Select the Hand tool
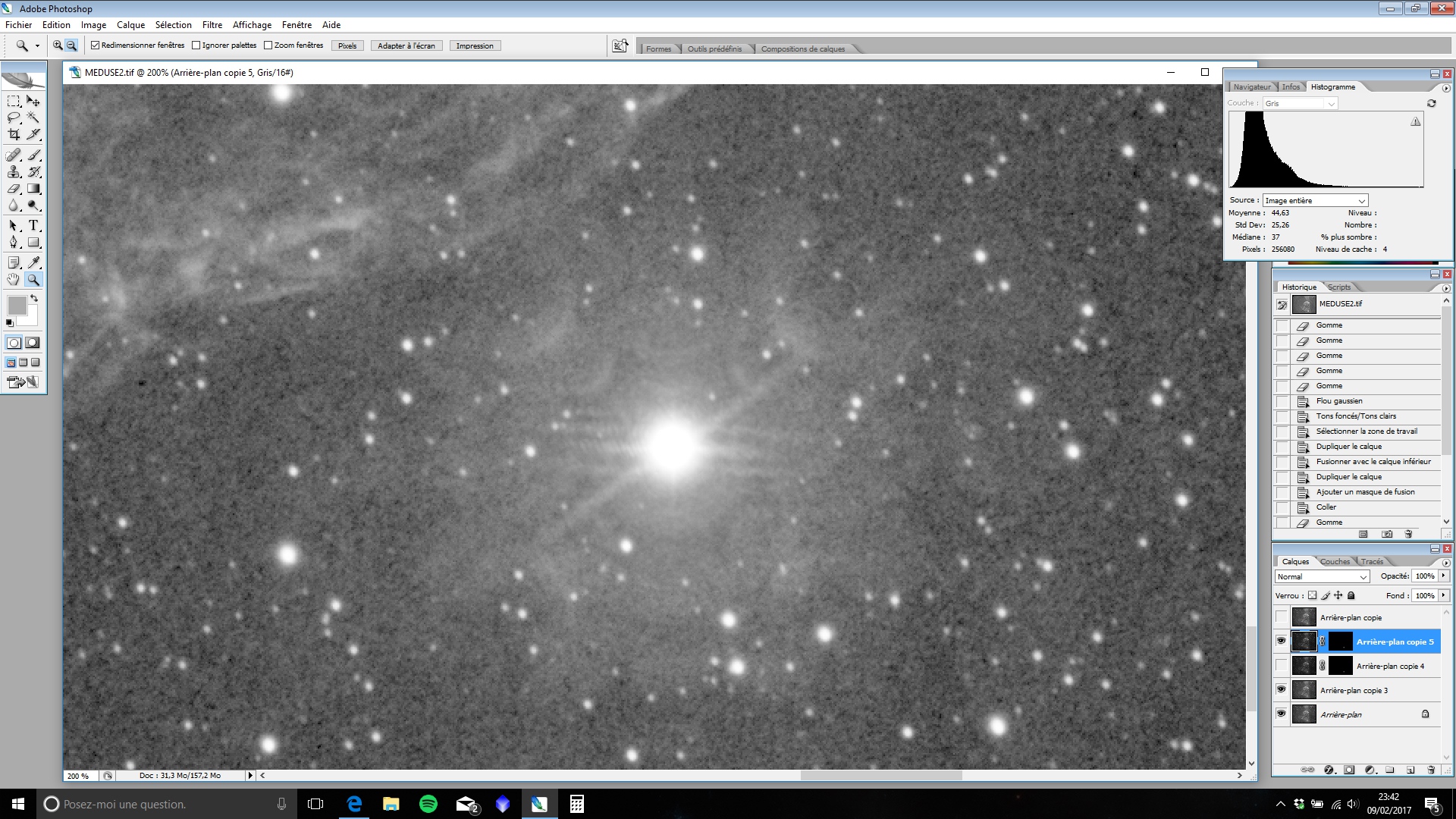1456x819 pixels. (14, 280)
